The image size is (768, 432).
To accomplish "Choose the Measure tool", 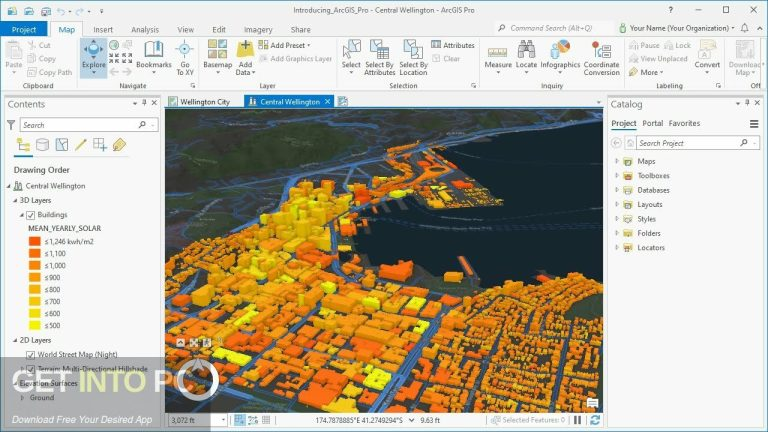I will click(498, 58).
